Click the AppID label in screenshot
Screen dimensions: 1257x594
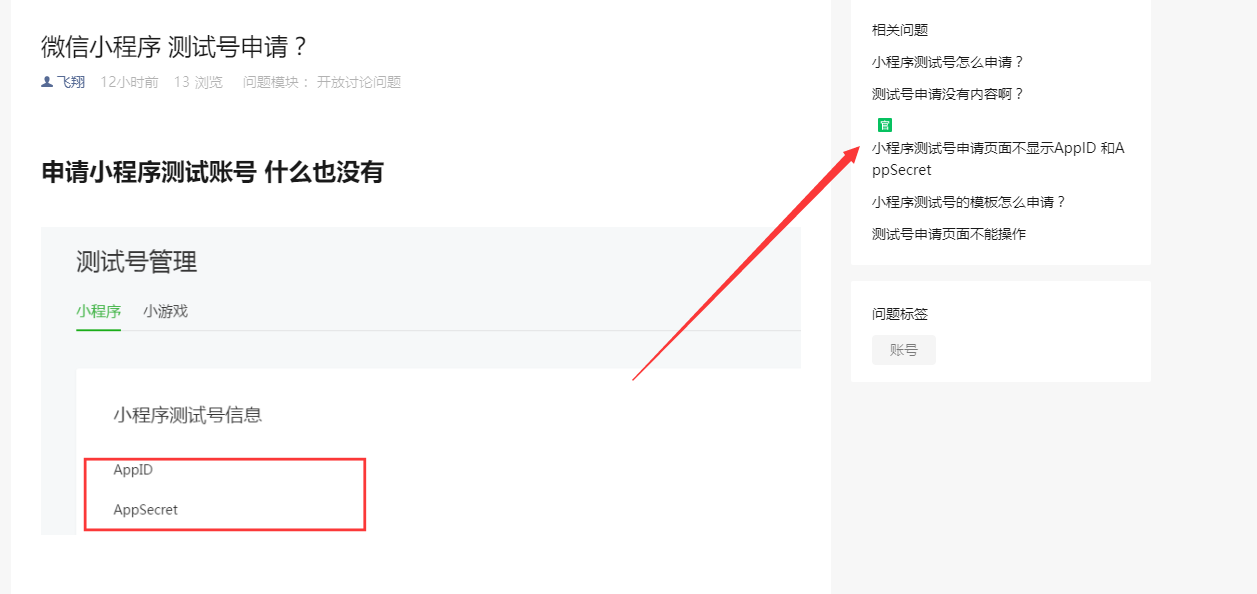tap(133, 470)
